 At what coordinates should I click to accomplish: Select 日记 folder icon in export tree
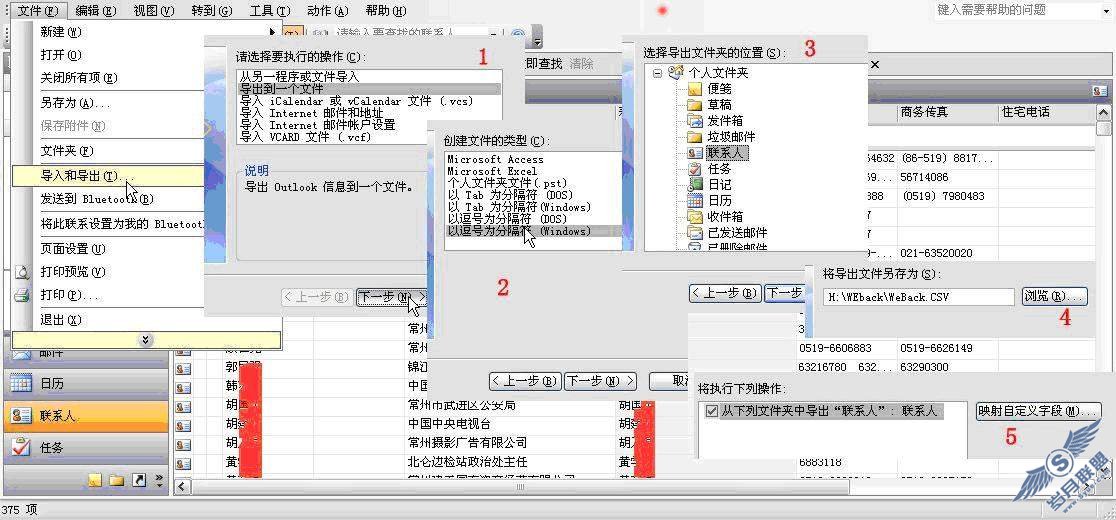pos(695,185)
